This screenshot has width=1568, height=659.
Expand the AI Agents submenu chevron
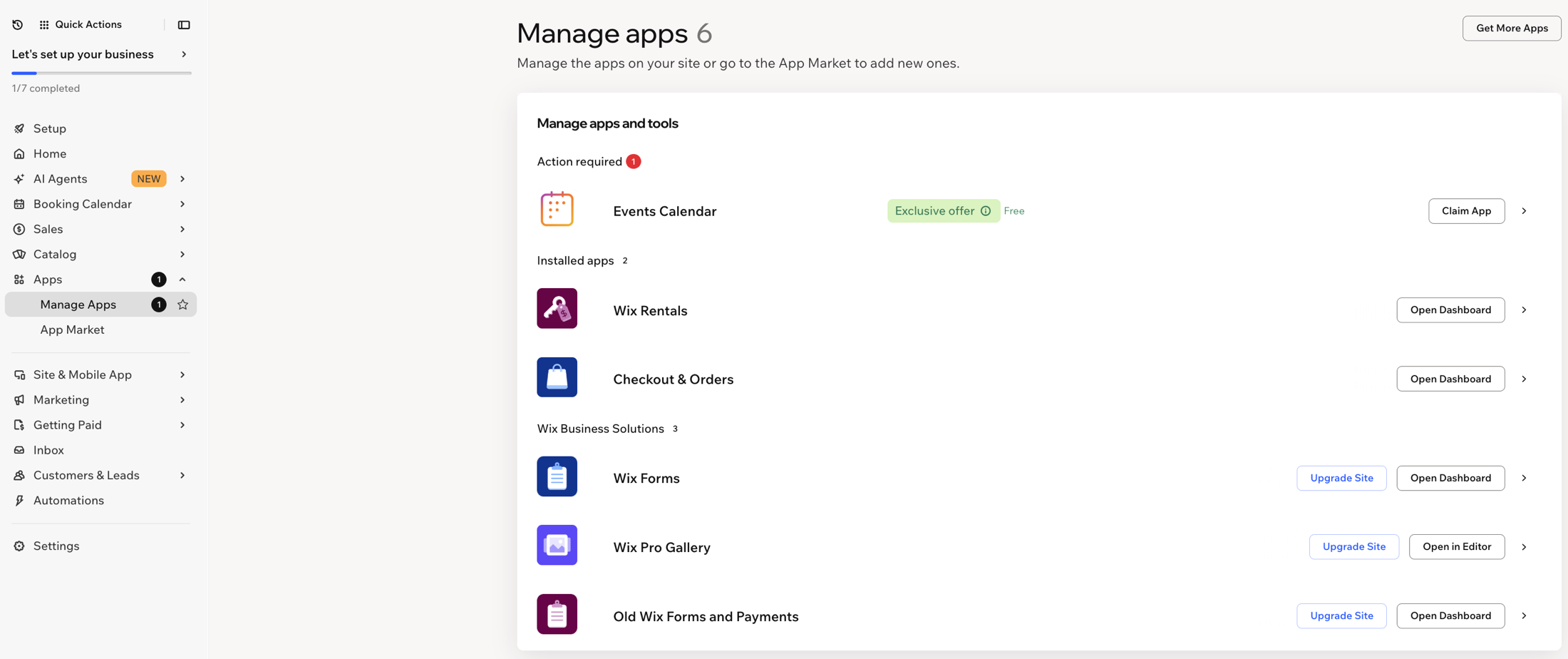click(x=182, y=179)
